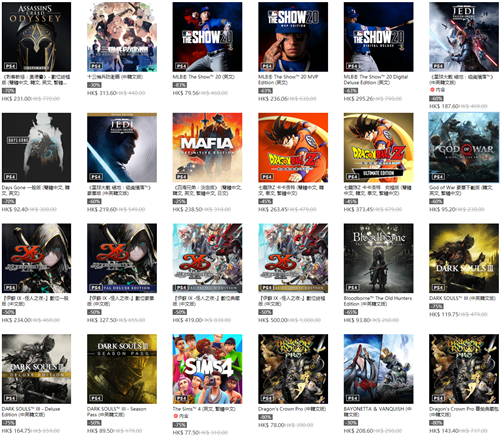Click the Dragon's Crown Pro title link

tap(292, 409)
